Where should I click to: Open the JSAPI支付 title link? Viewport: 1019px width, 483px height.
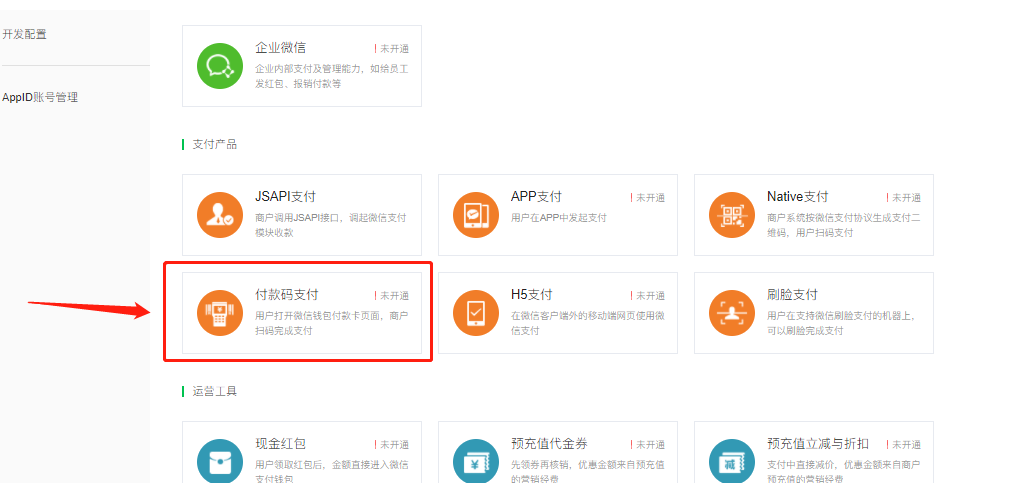(285, 197)
